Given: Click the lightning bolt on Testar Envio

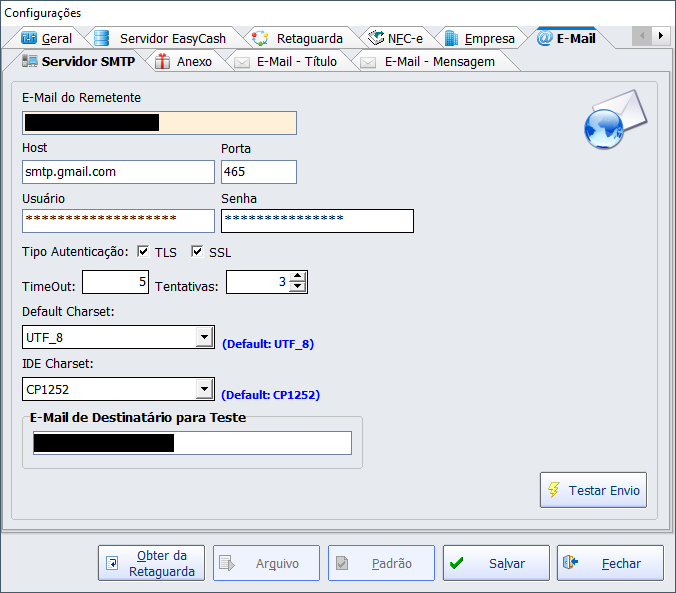Looking at the screenshot, I should coord(553,490).
